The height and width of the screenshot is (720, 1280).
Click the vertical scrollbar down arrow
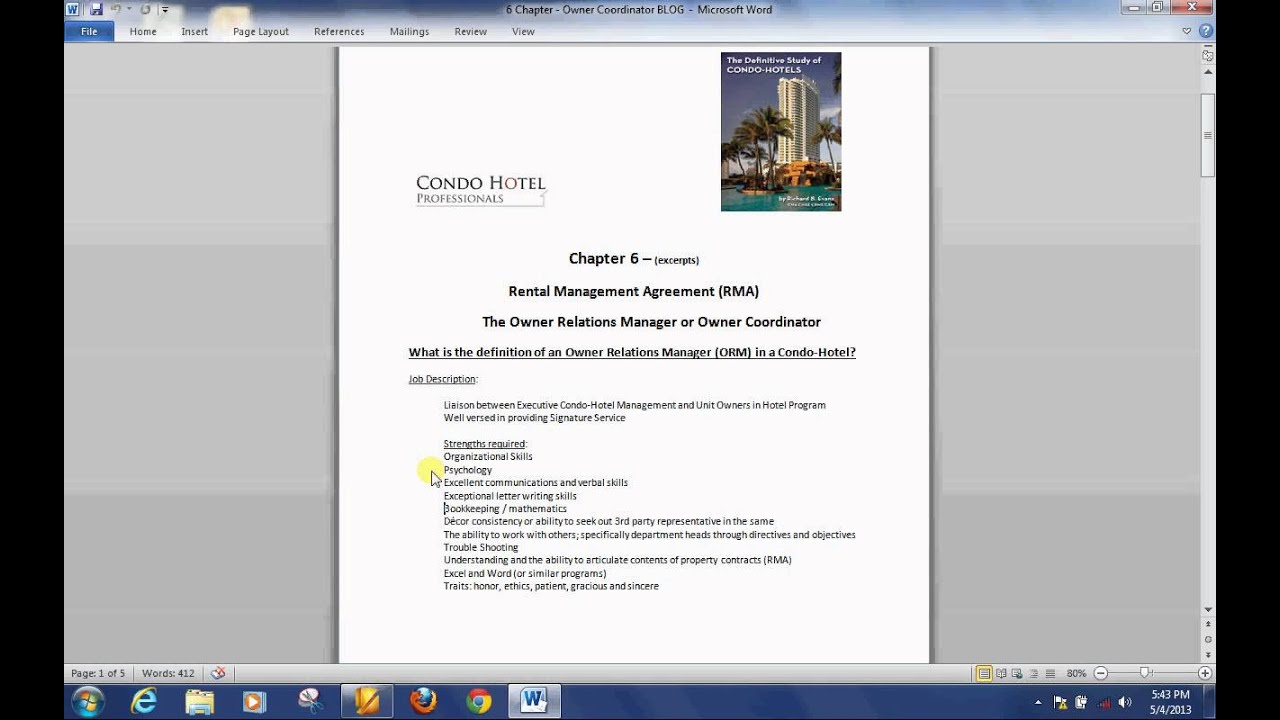click(x=1208, y=609)
